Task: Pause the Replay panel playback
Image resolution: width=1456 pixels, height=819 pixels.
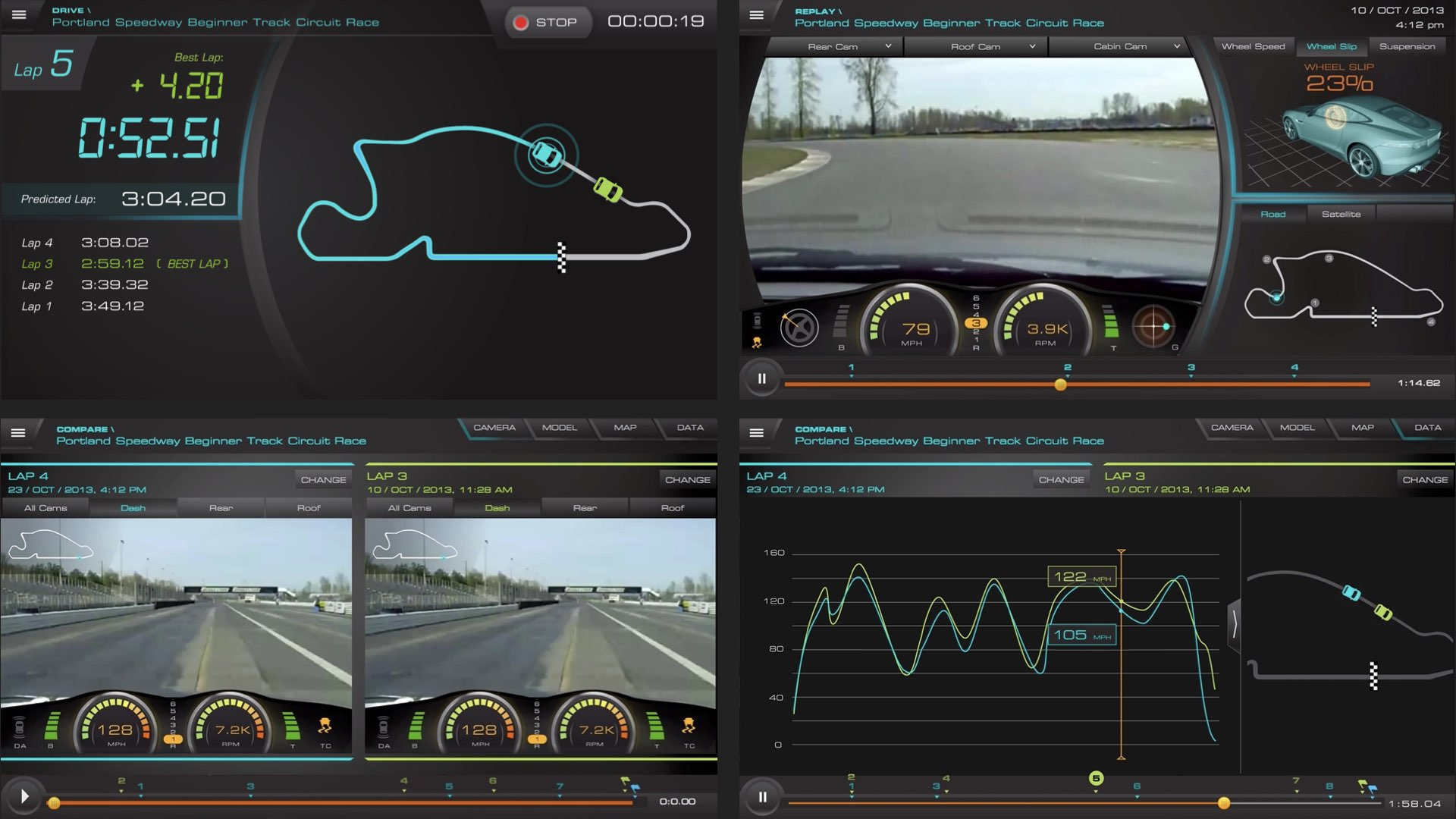Action: tap(762, 378)
